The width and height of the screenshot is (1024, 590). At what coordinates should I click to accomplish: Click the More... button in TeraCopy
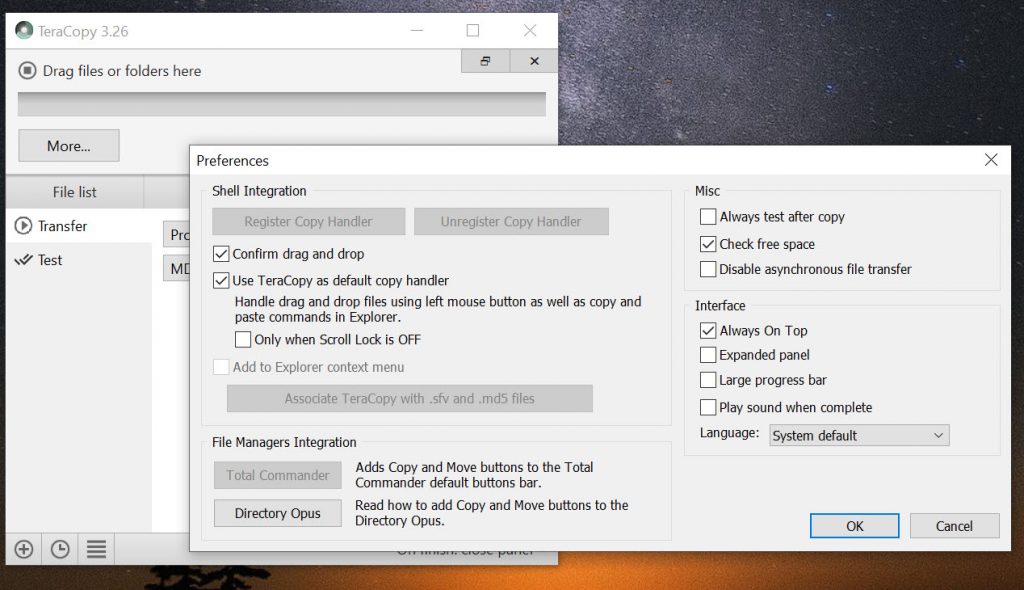point(69,146)
